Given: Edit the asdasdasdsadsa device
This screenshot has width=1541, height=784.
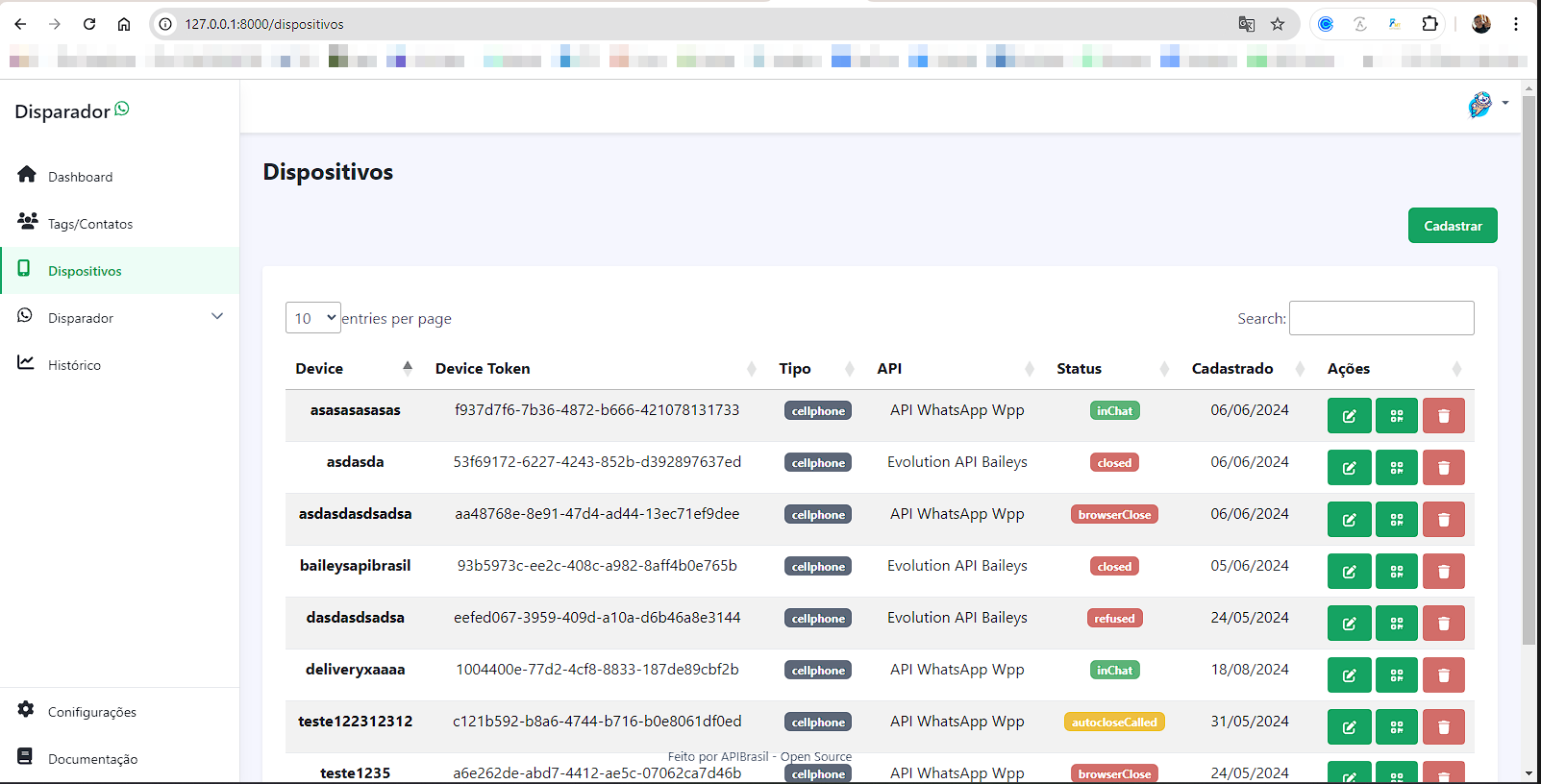Looking at the screenshot, I should click(1349, 520).
